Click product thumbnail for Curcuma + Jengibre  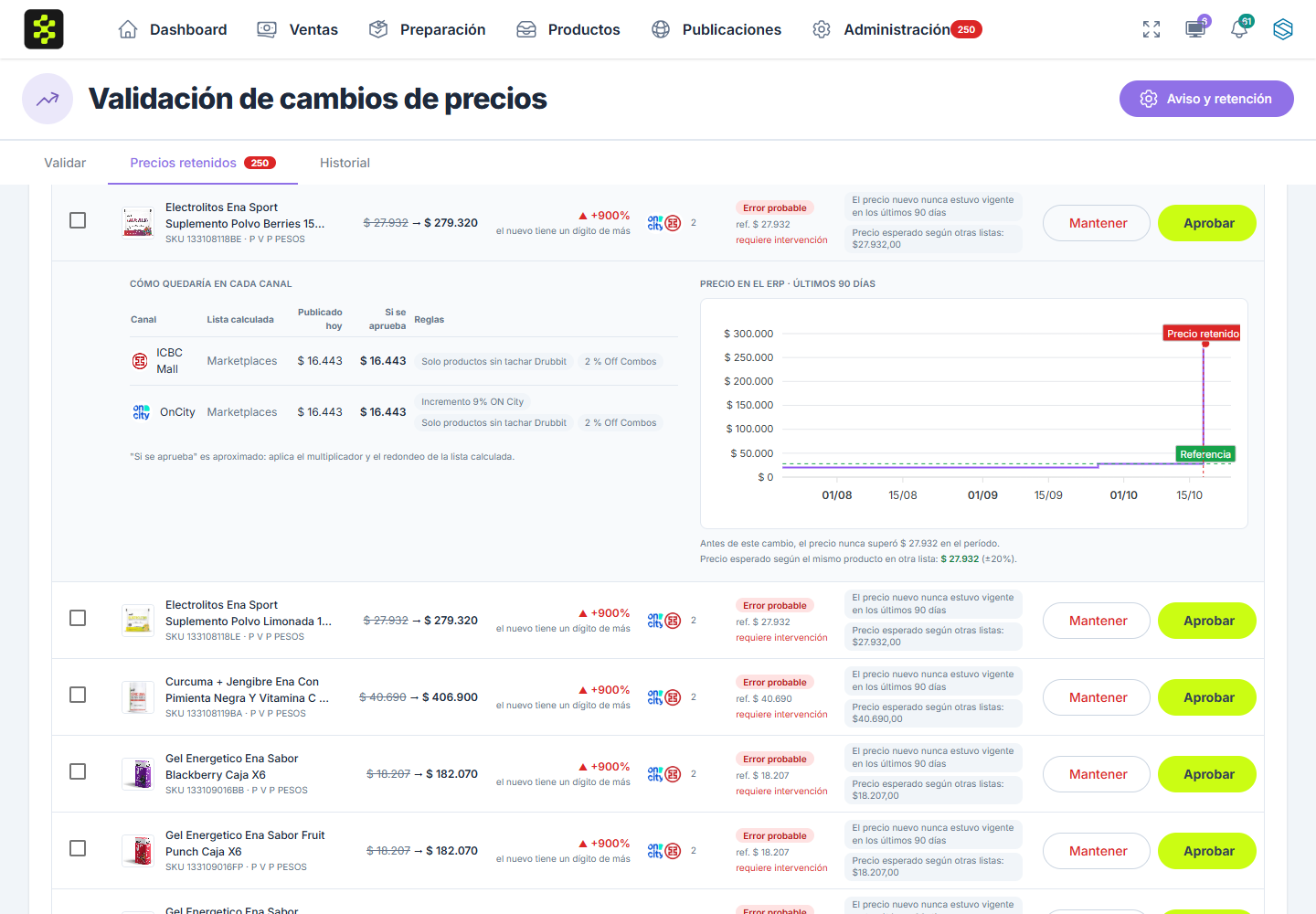coord(138,696)
